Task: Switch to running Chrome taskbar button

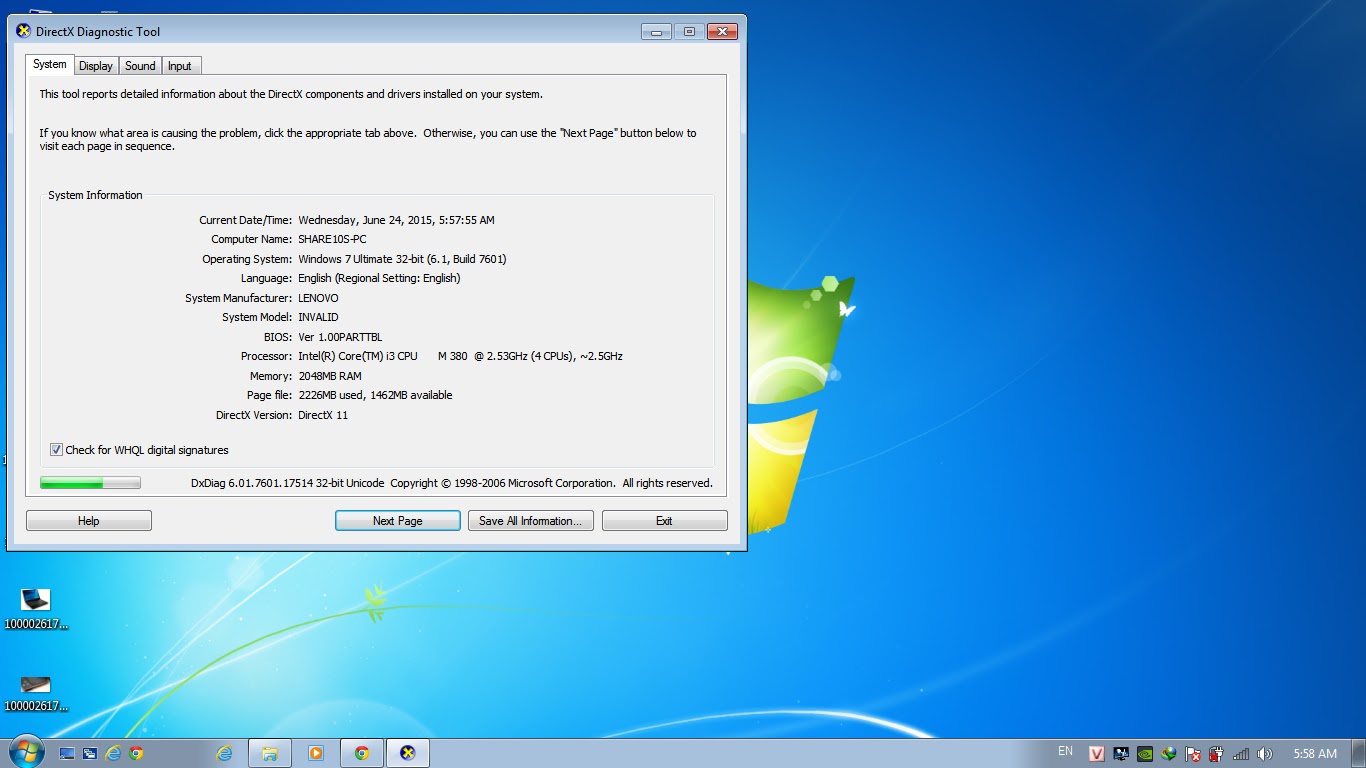Action: (x=362, y=753)
